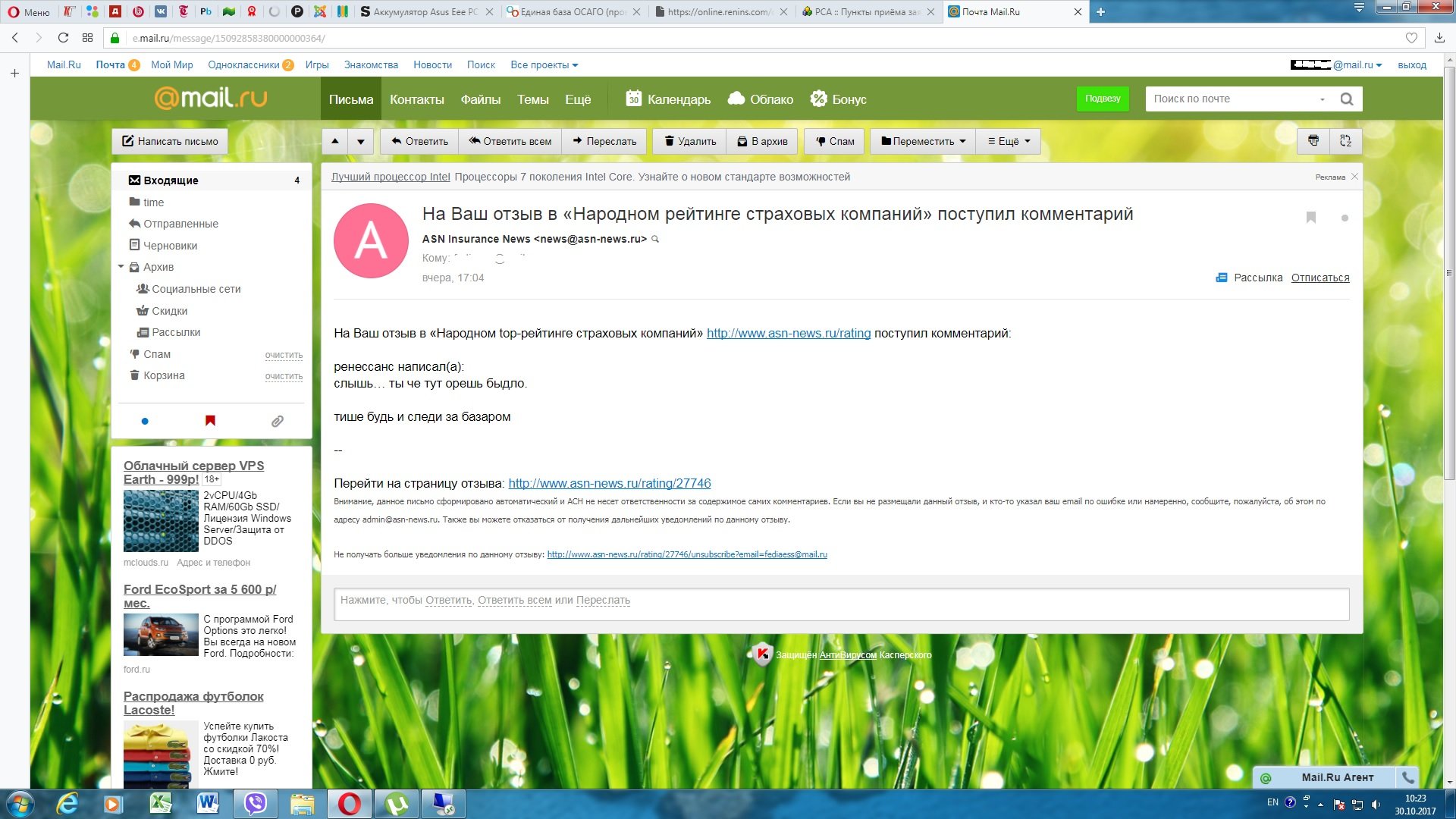Open search options dropdown arrow
This screenshot has height=819, width=1456.
pyautogui.click(x=1322, y=99)
